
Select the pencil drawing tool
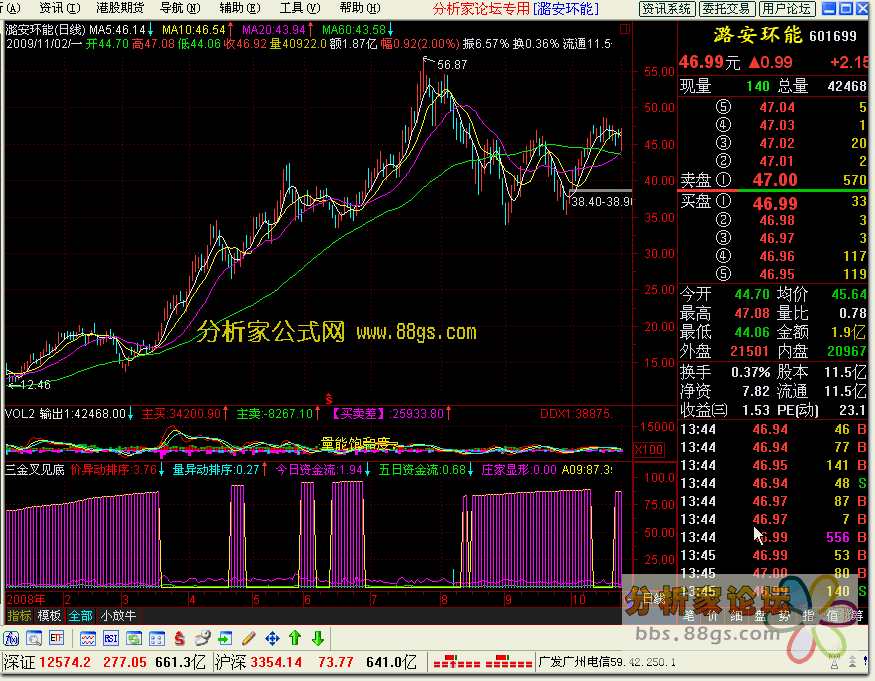[x=249, y=638]
